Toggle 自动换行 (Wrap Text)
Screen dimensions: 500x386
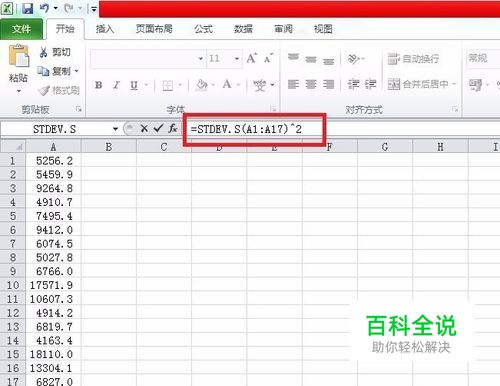[x=413, y=59]
